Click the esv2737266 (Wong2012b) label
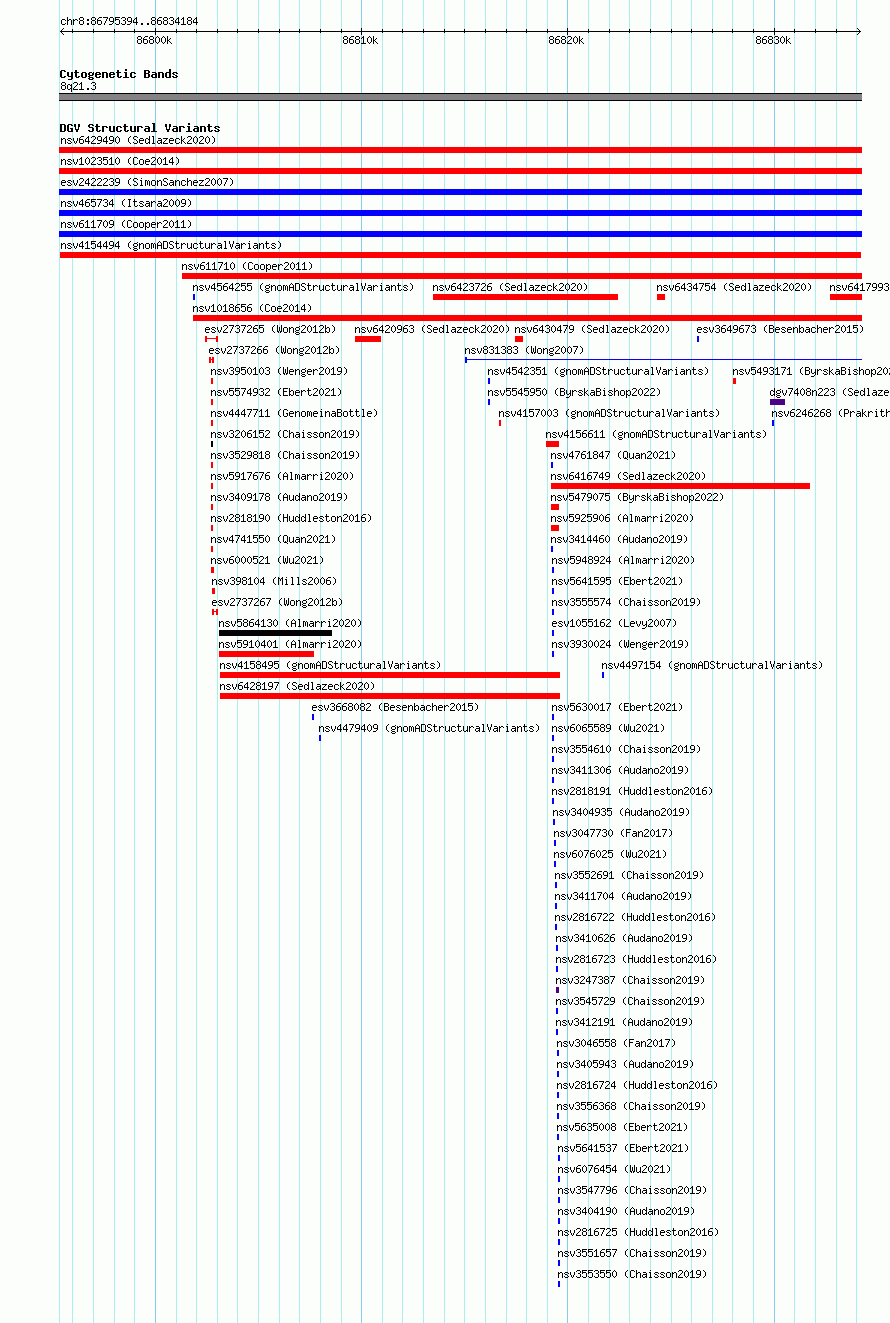Image resolution: width=890 pixels, height=1323 pixels. pyautogui.click(x=274, y=351)
